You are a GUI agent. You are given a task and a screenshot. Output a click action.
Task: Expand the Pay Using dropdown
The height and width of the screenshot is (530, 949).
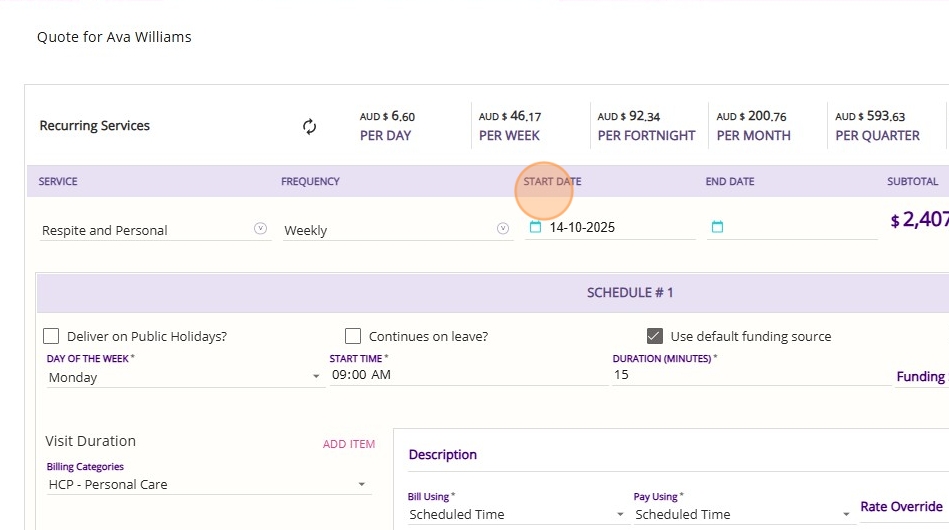click(x=846, y=515)
